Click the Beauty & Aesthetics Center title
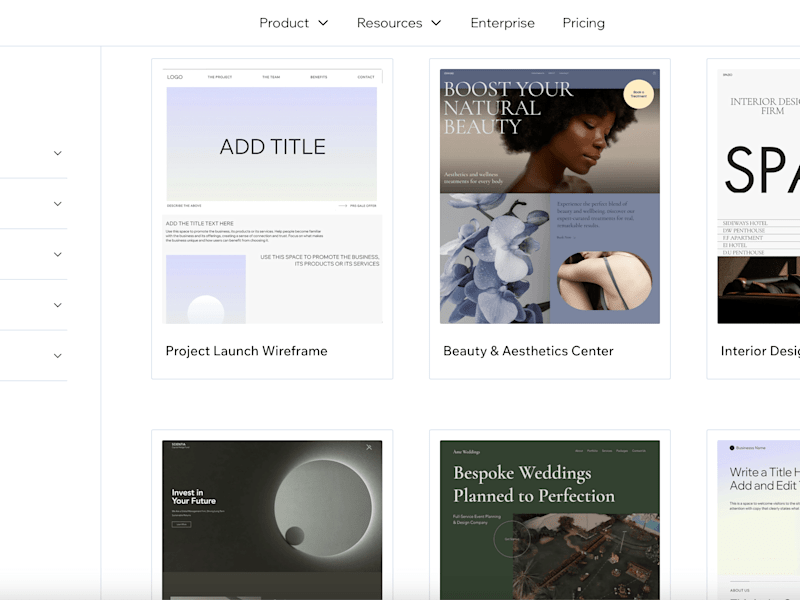The image size is (800, 600). pyautogui.click(x=528, y=351)
